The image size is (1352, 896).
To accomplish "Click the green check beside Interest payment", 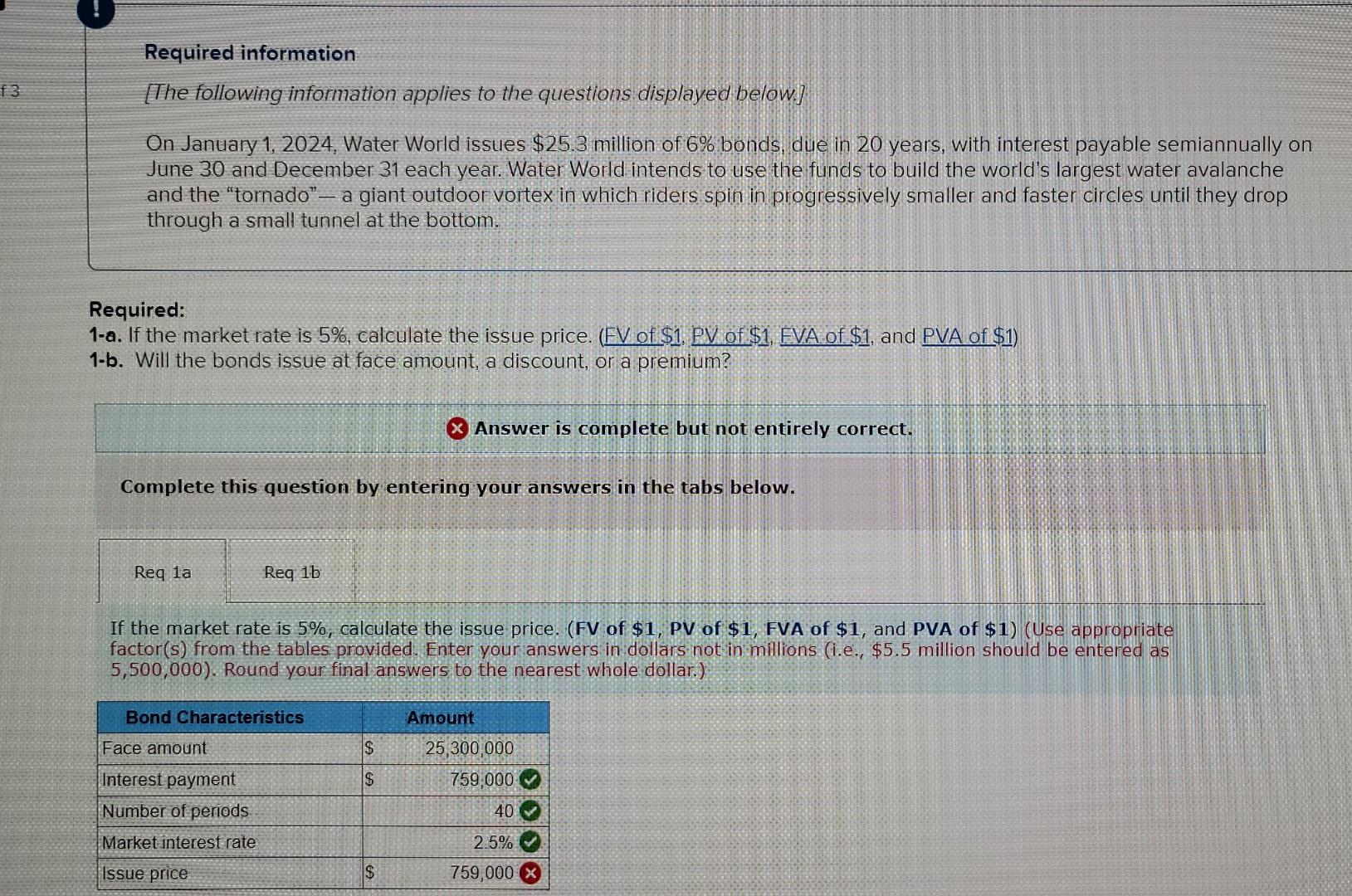I will tap(530, 780).
